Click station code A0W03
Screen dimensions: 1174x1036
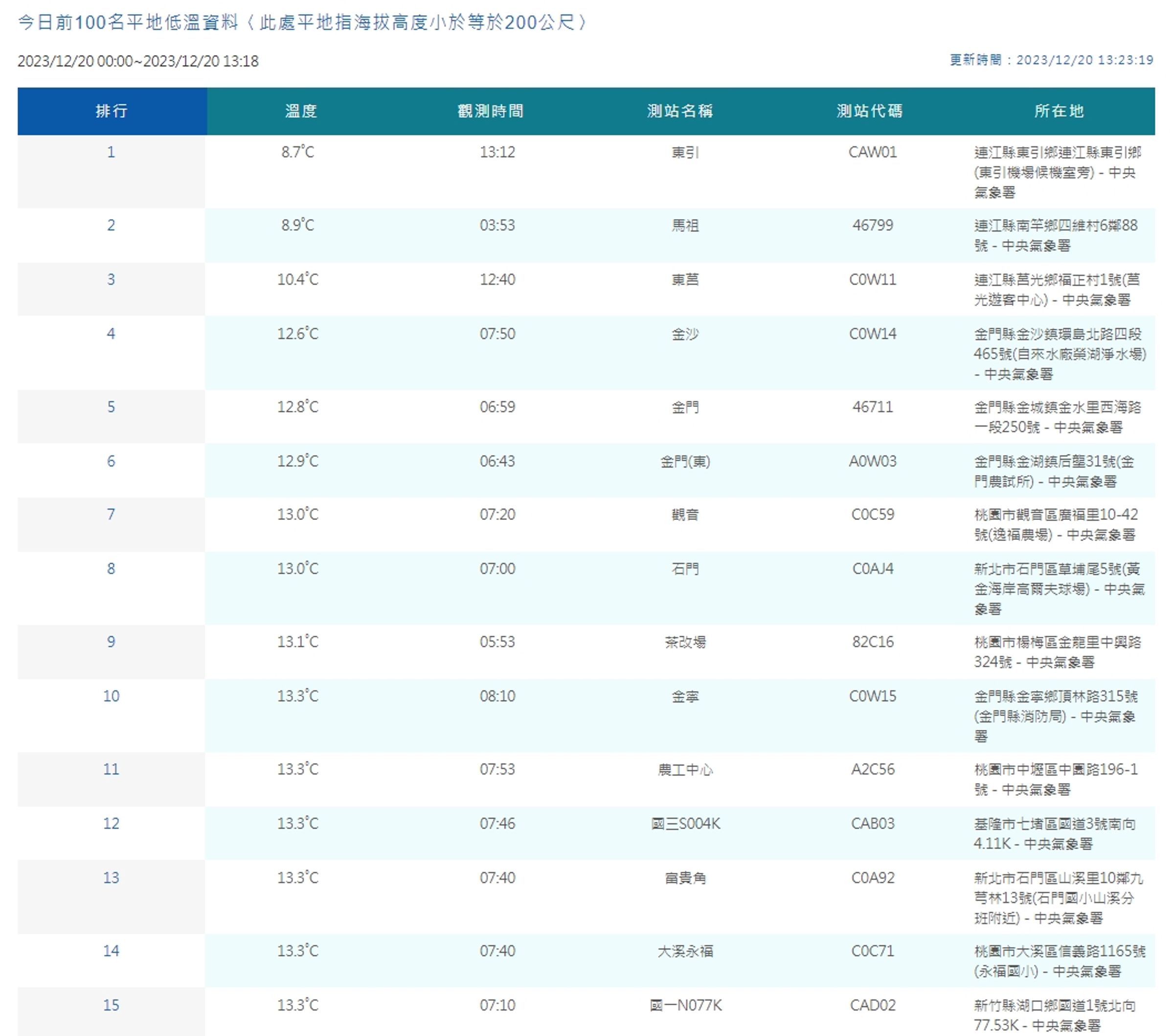[x=873, y=461]
